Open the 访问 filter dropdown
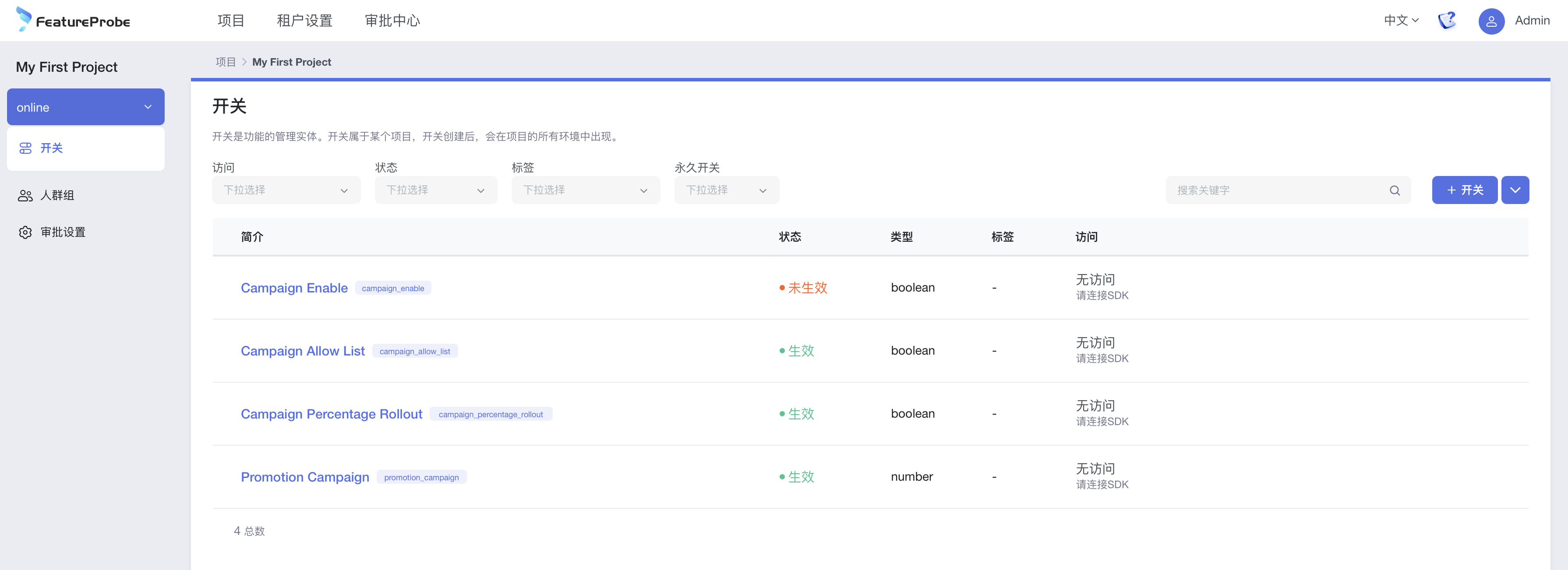Image resolution: width=1568 pixels, height=570 pixels. click(286, 190)
